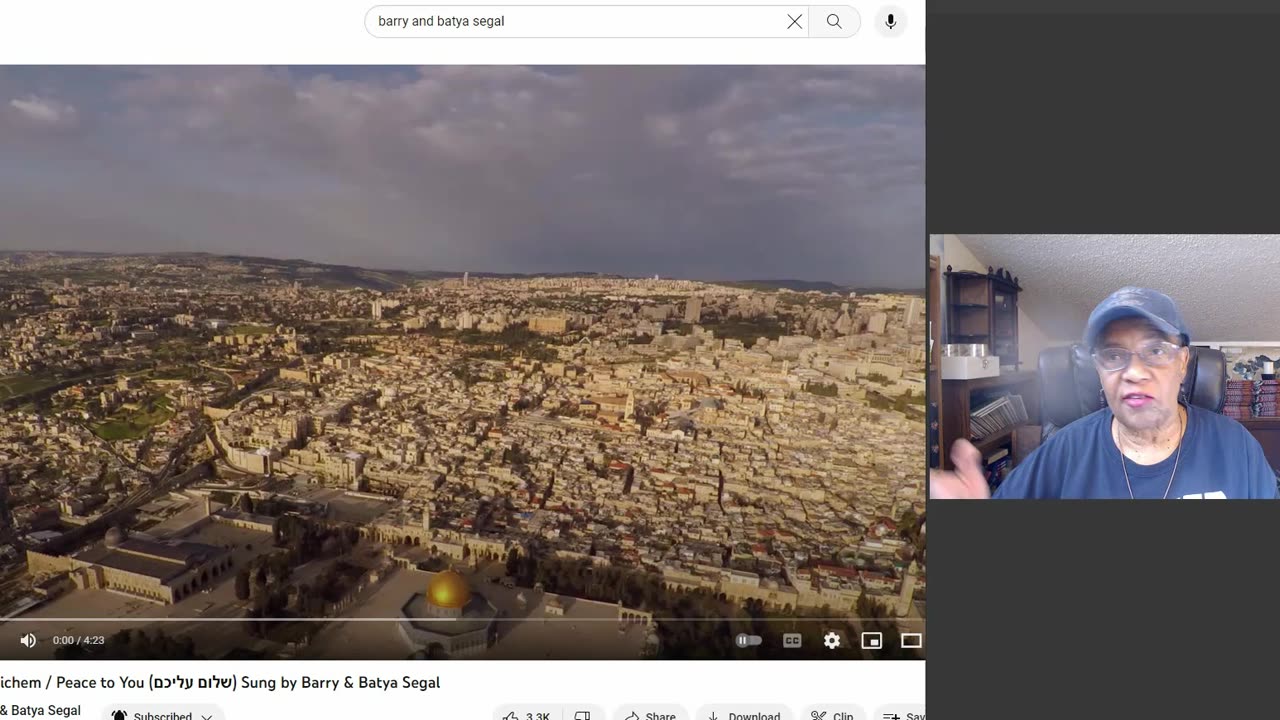Dislike the video with thumbs down
The height and width of the screenshot is (720, 1280).
pos(583,716)
